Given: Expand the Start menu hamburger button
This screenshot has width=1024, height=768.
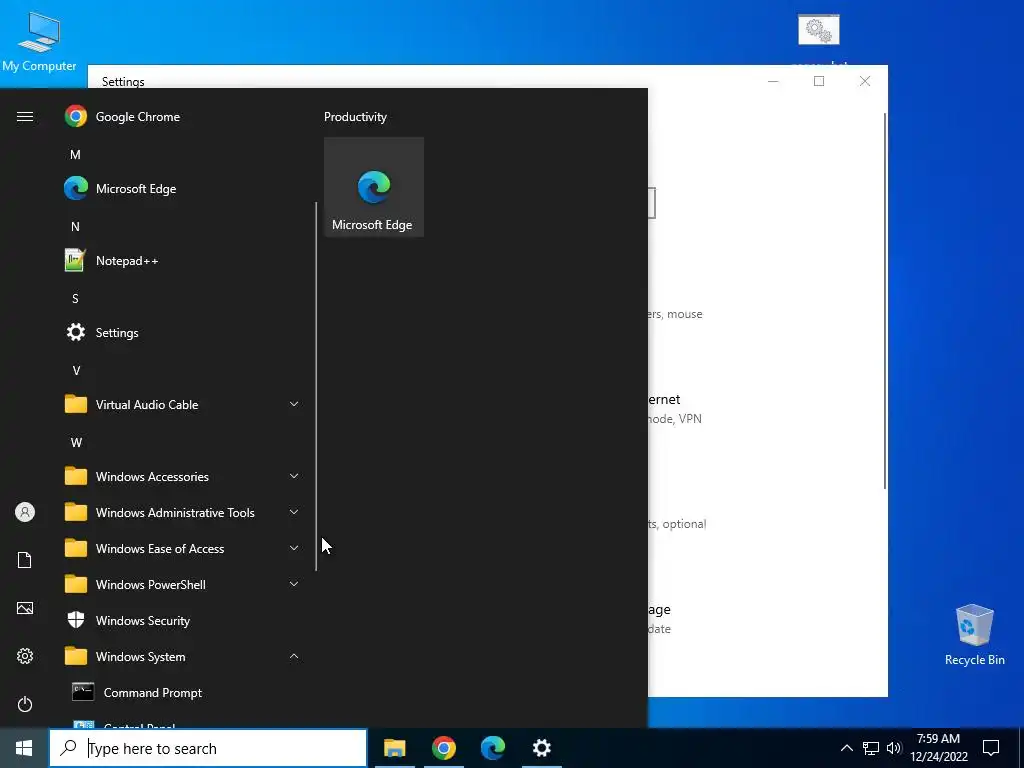Looking at the screenshot, I should pyautogui.click(x=25, y=117).
